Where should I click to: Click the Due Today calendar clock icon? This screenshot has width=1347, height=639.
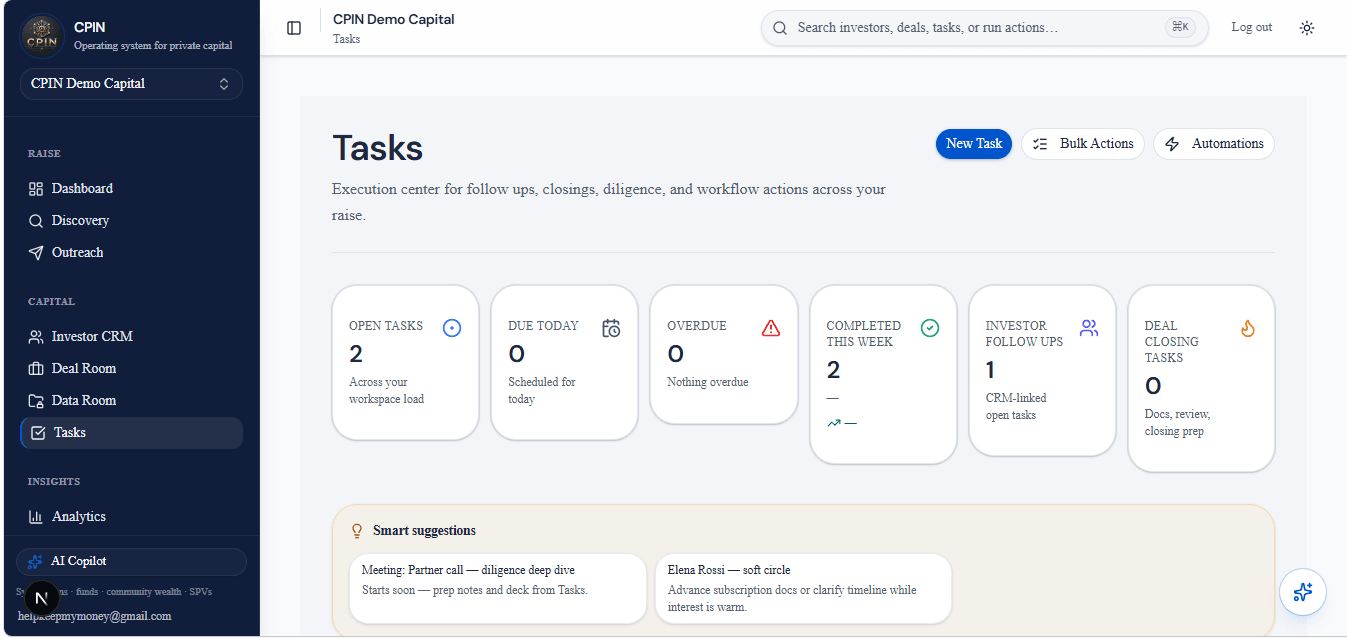tap(611, 328)
